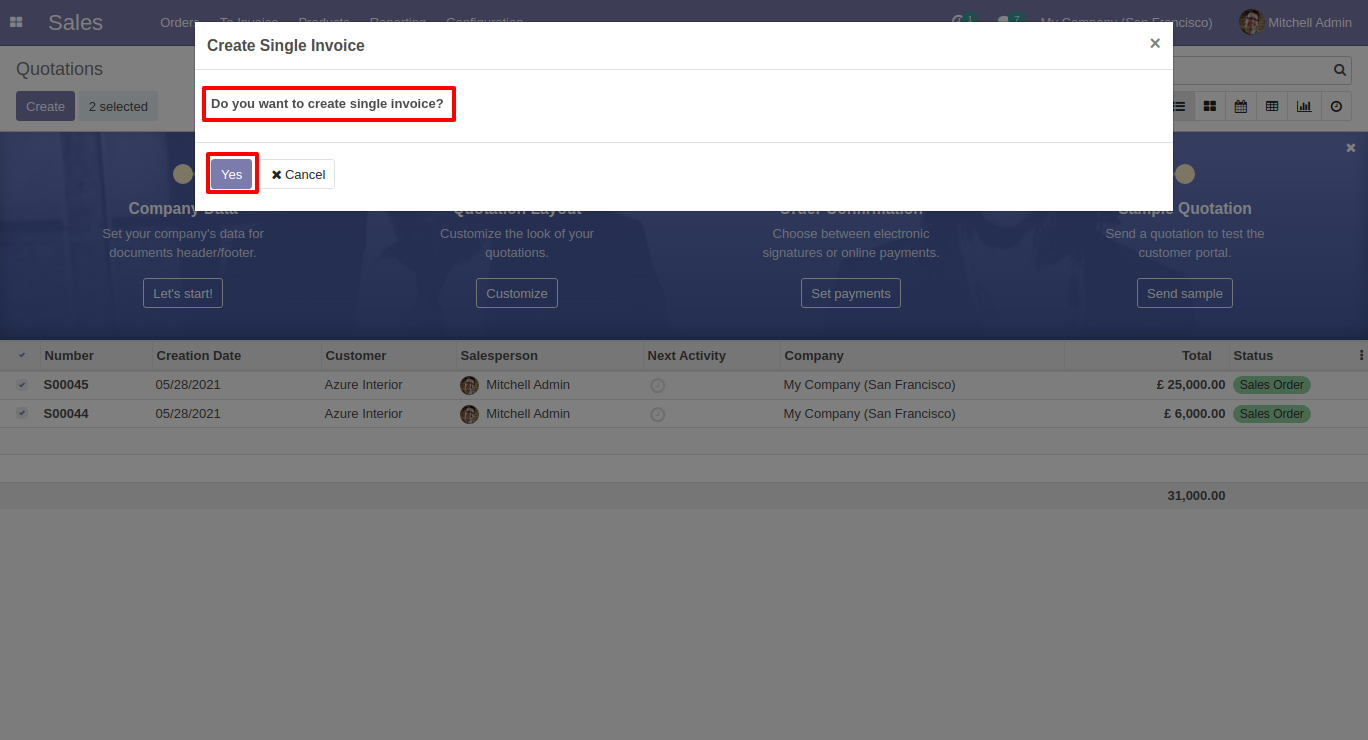Click Mitchell Admin avatar in S00045 row

[469, 385]
